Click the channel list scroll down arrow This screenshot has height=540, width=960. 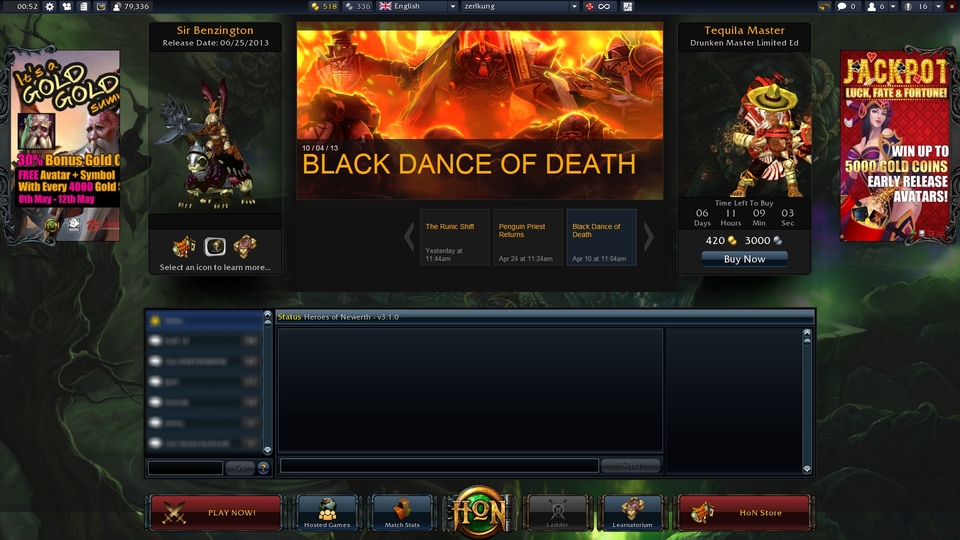point(268,450)
